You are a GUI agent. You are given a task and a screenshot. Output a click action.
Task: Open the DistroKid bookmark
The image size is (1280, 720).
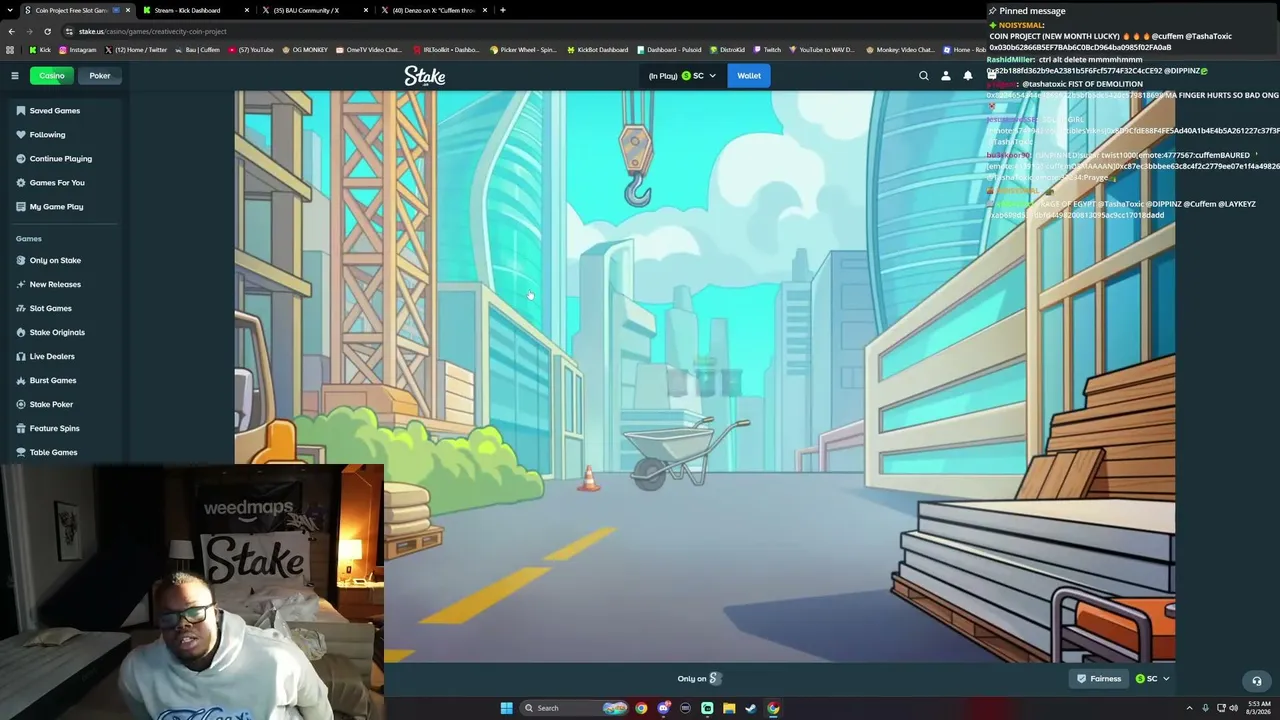727,49
